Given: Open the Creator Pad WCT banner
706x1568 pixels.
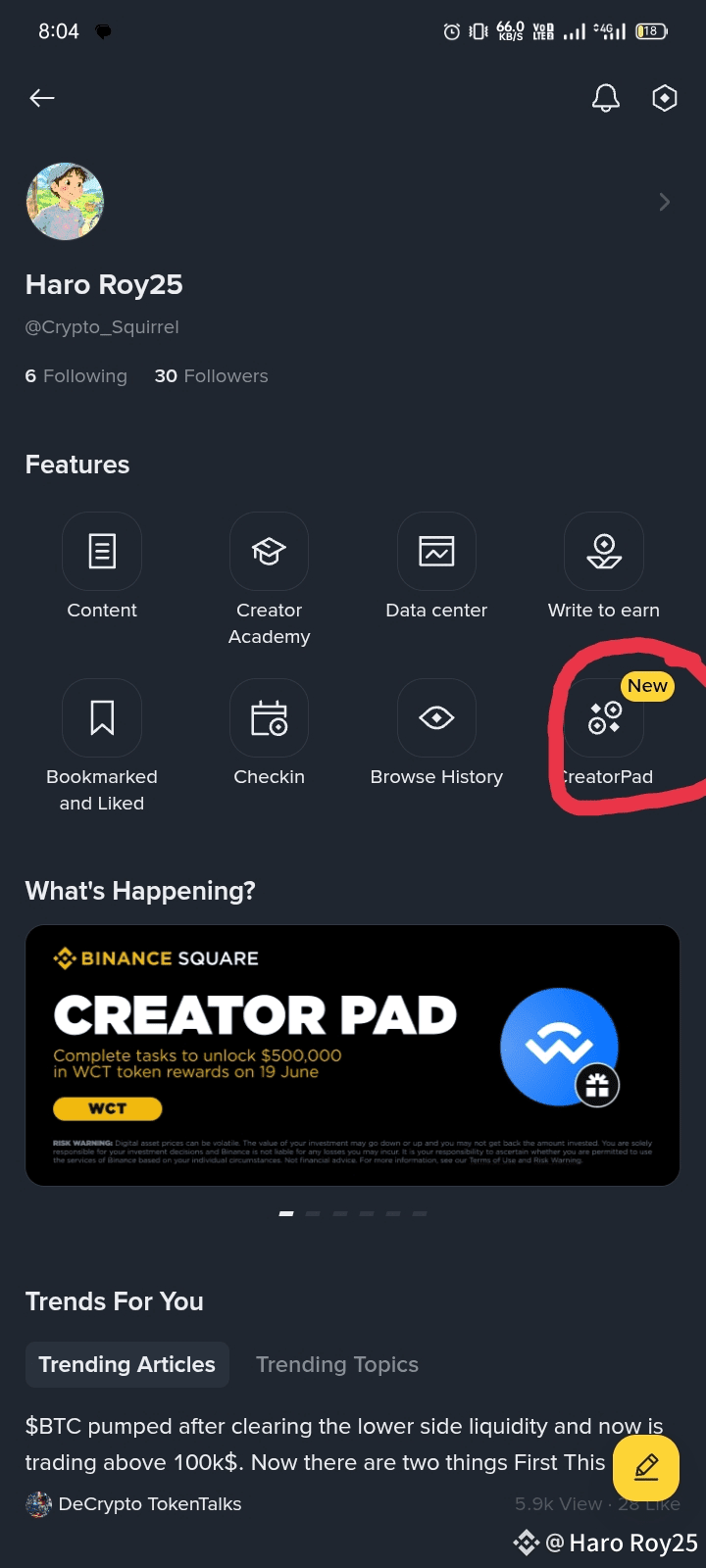Looking at the screenshot, I should pos(353,1055).
